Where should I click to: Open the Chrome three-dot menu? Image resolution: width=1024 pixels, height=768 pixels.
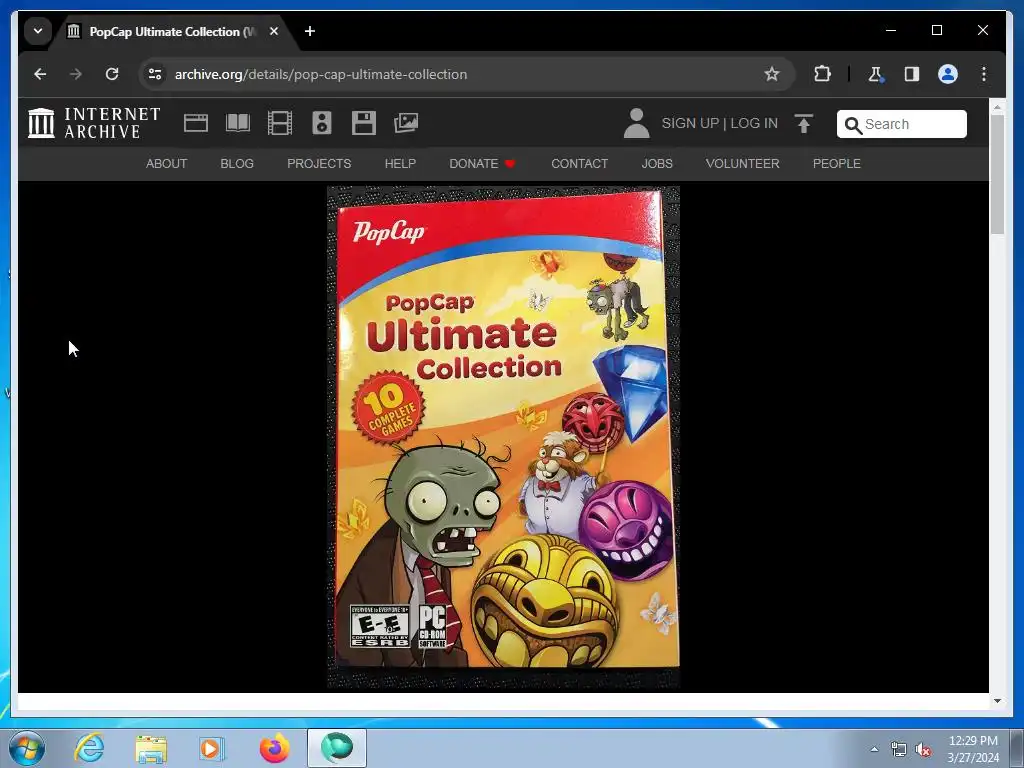tap(984, 74)
